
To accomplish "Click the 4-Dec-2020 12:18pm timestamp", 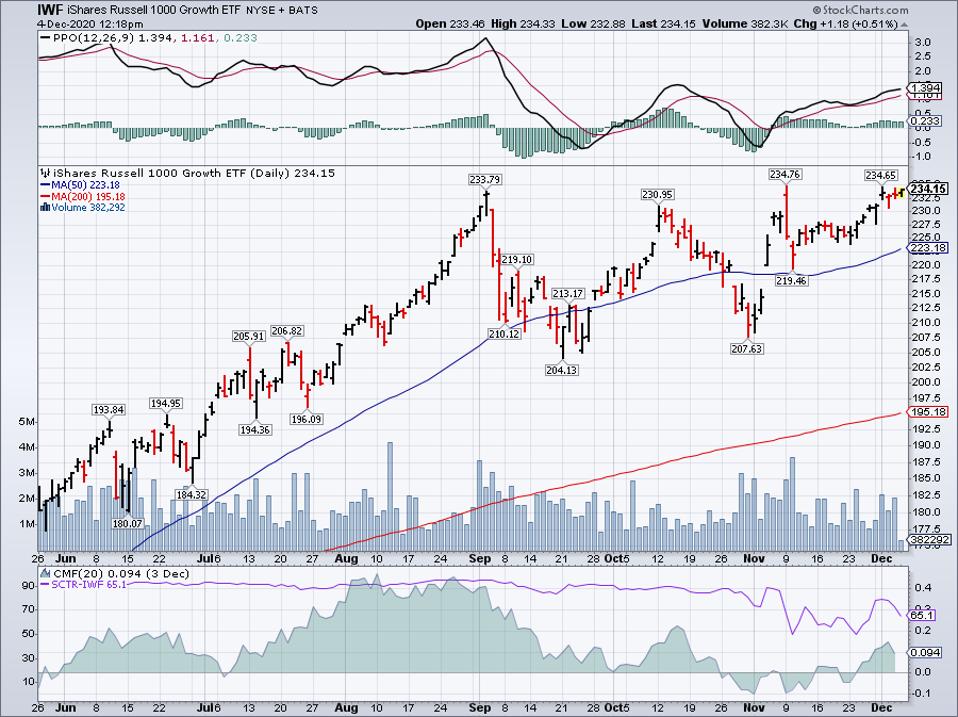I will (90, 24).
